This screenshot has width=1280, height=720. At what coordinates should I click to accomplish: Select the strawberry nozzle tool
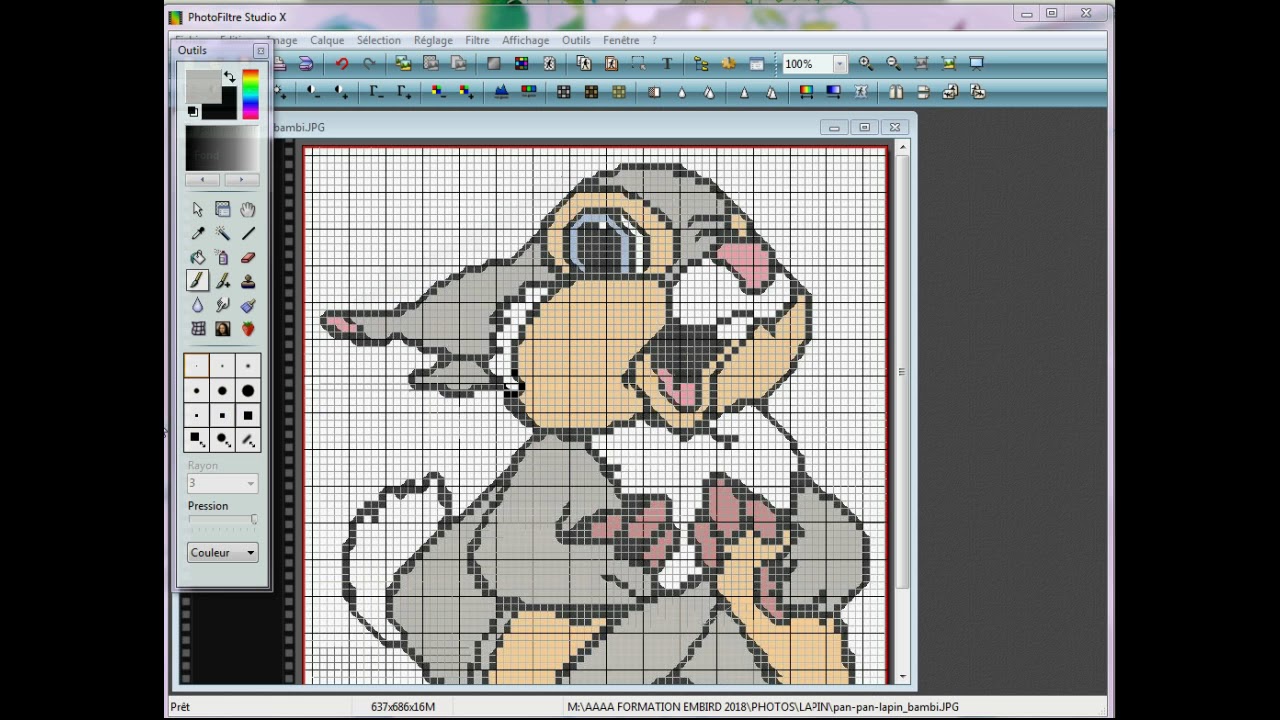(247, 329)
